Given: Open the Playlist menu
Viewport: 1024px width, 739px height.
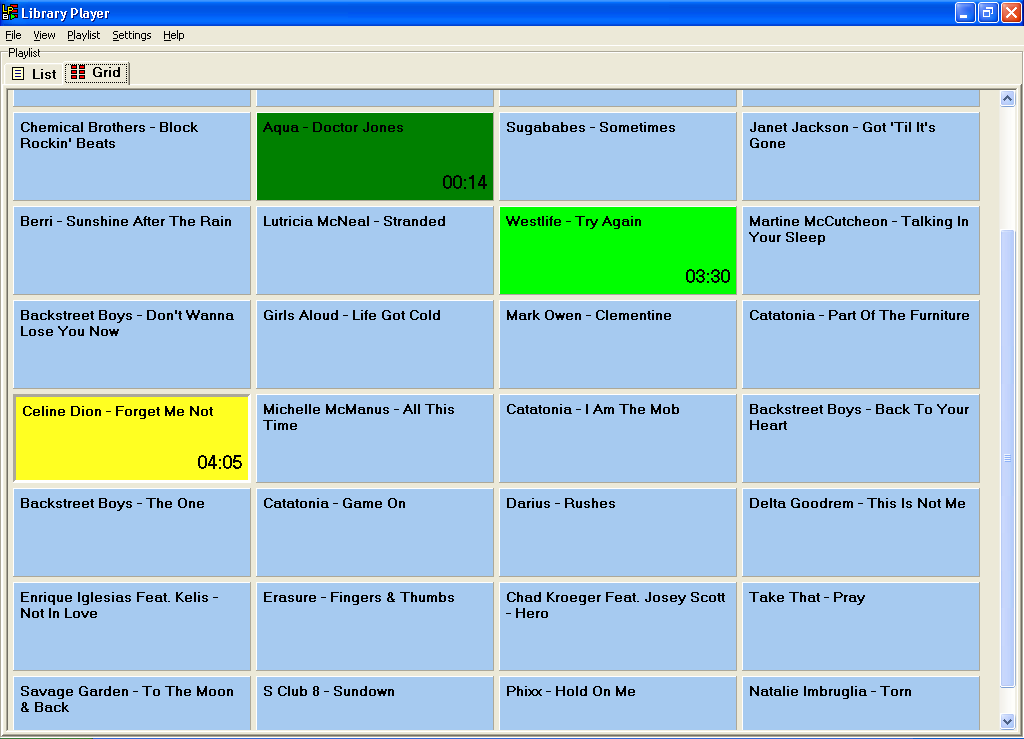Looking at the screenshot, I should (84, 35).
